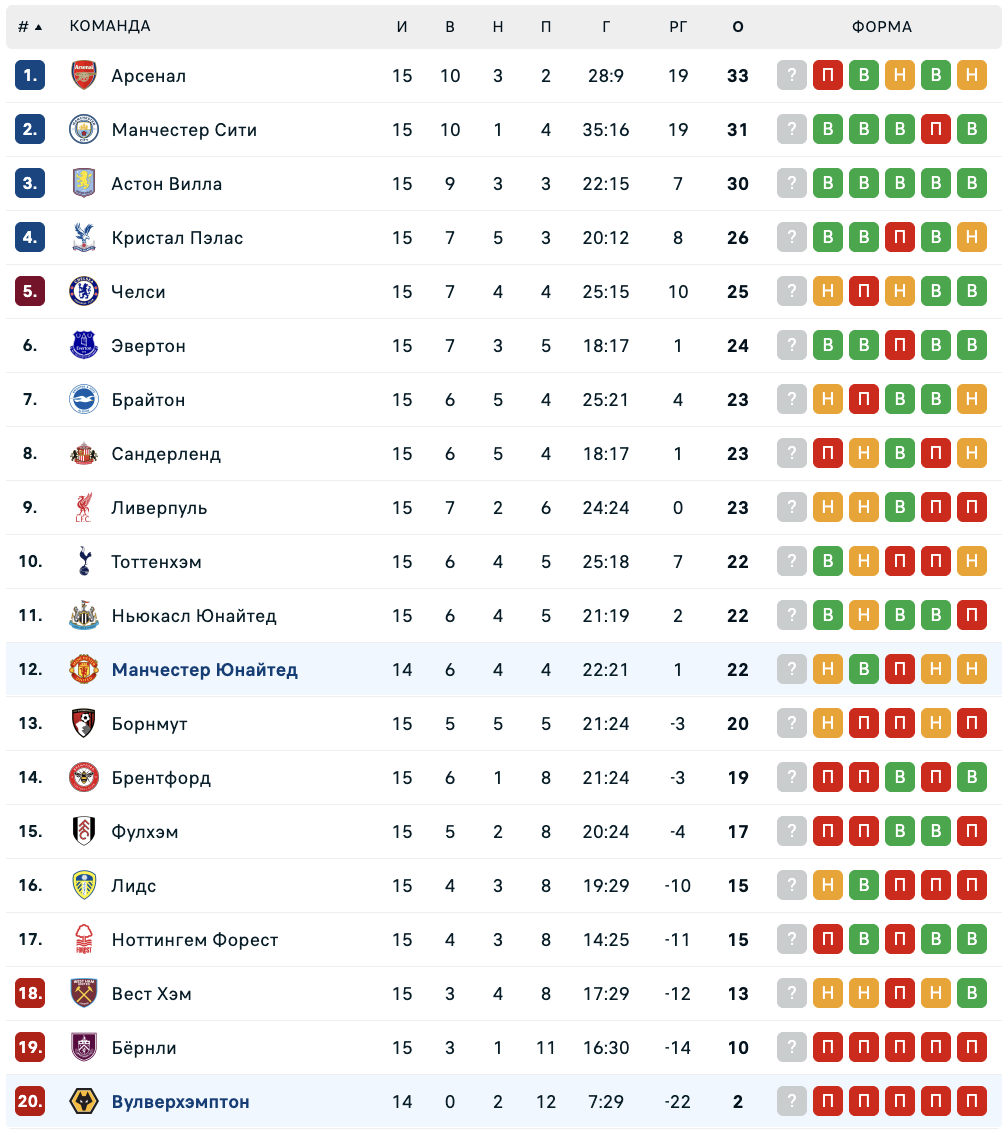
Task: Click the Chelsea club crest icon
Action: click(84, 292)
